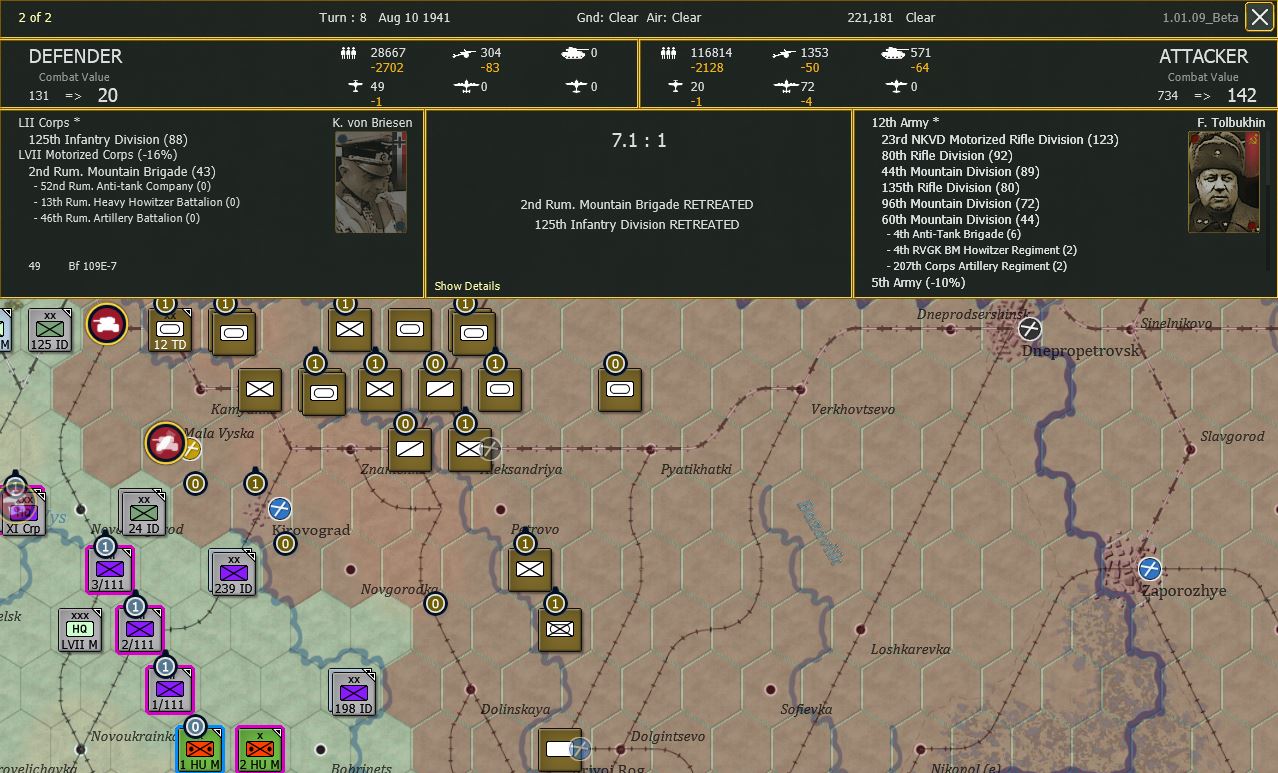The height and width of the screenshot is (773, 1278).
Task: Click K. von Briesen's portrait
Action: coord(371,183)
